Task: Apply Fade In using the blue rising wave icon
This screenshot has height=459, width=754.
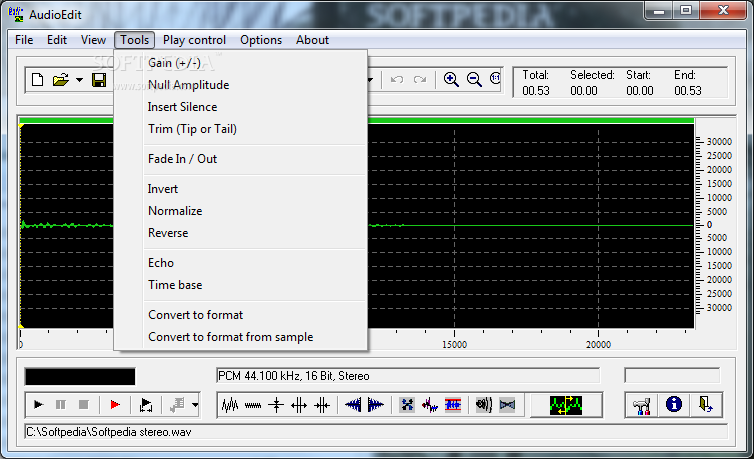Action: (353, 405)
